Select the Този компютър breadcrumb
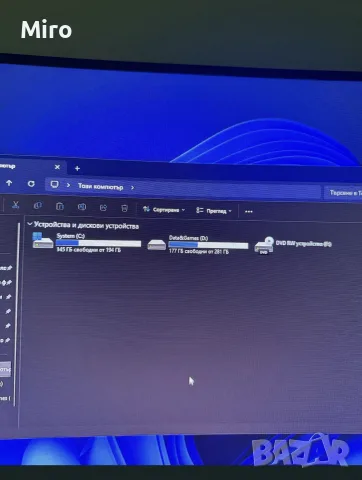This screenshot has height=480, width=362. [100, 186]
